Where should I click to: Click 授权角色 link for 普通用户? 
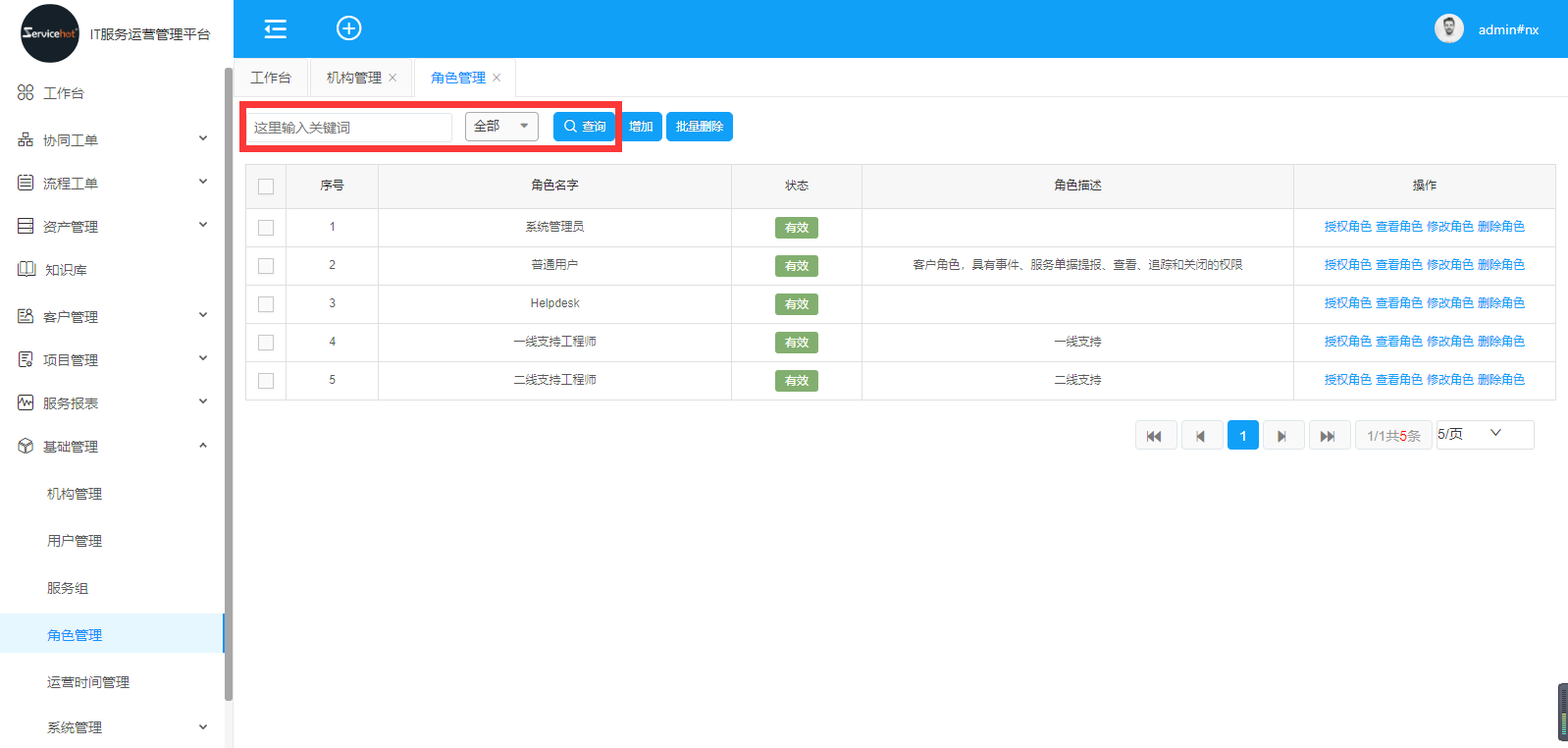(x=1347, y=265)
